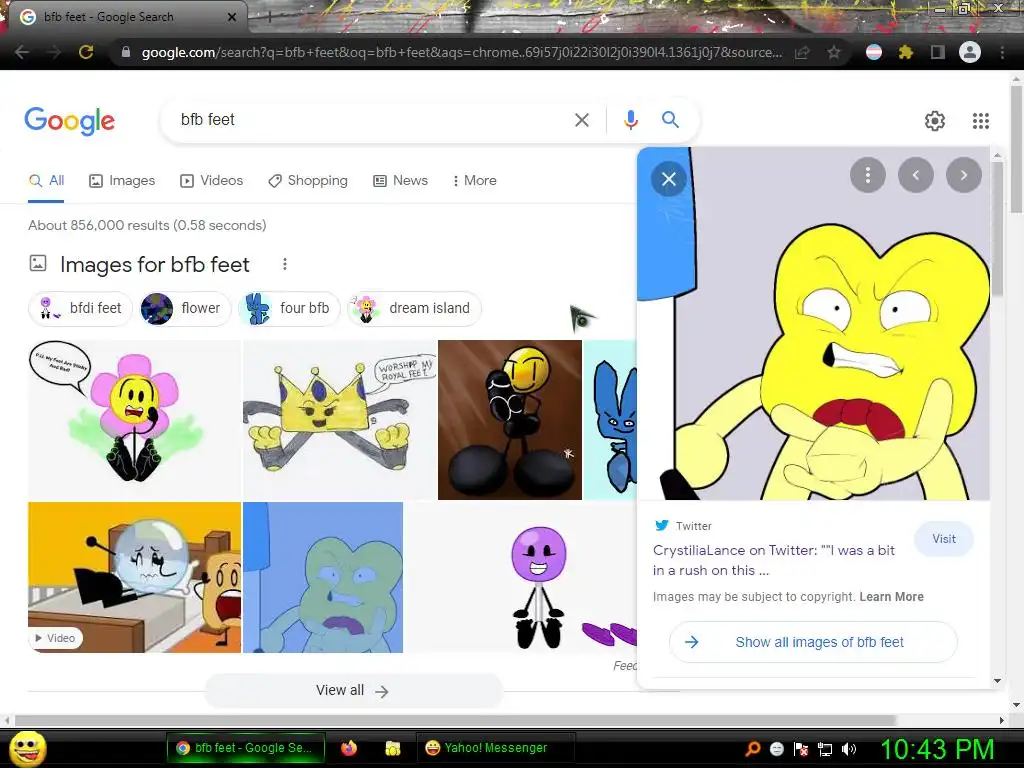Open pink flower character thumbnail
This screenshot has height=768, width=1024.
(135, 419)
